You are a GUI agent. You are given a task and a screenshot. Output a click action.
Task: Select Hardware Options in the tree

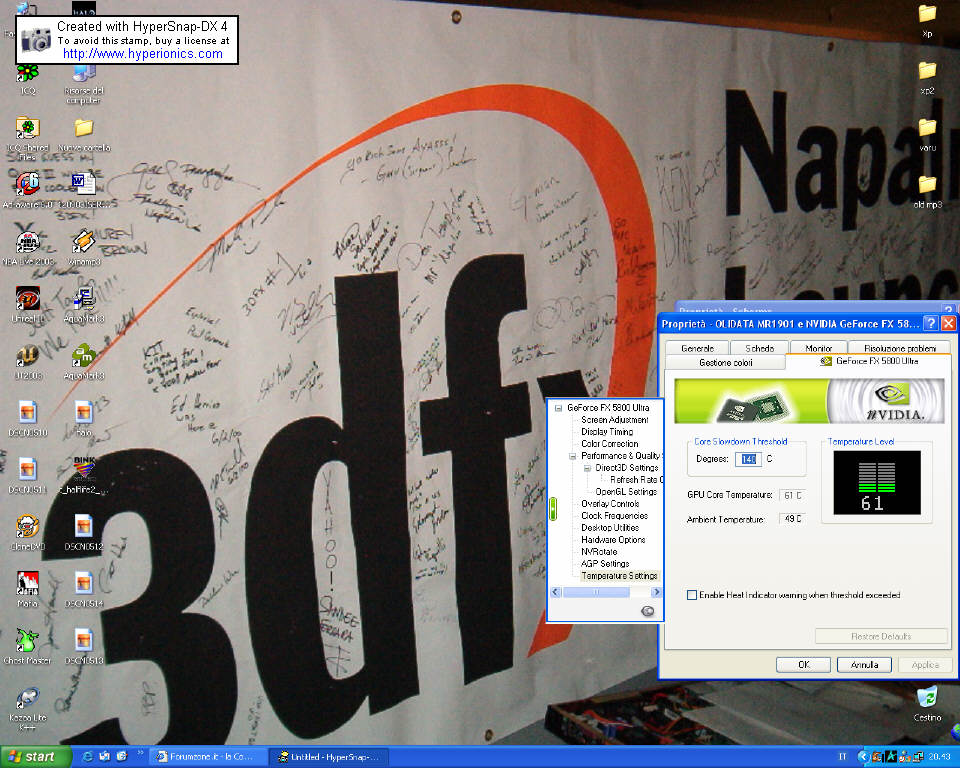[x=613, y=540]
